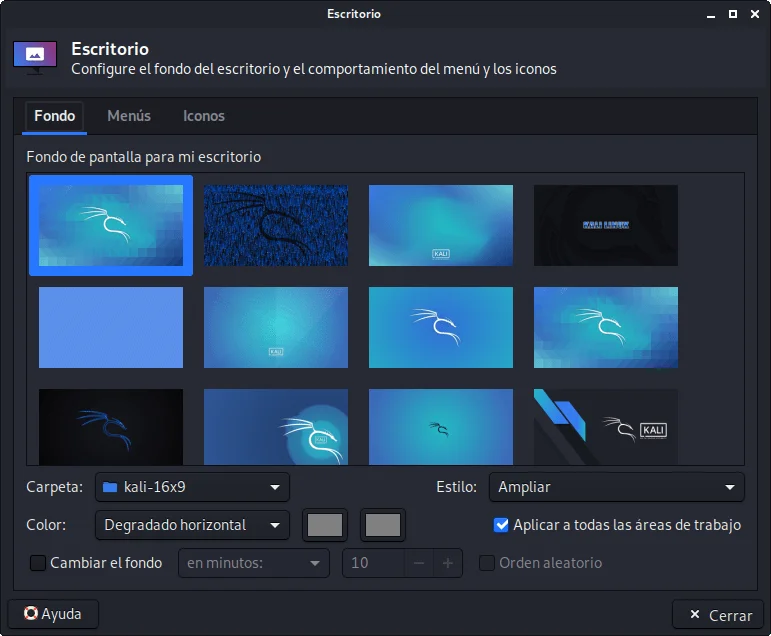Open the Iconos tab
771x636 pixels.
[204, 116]
